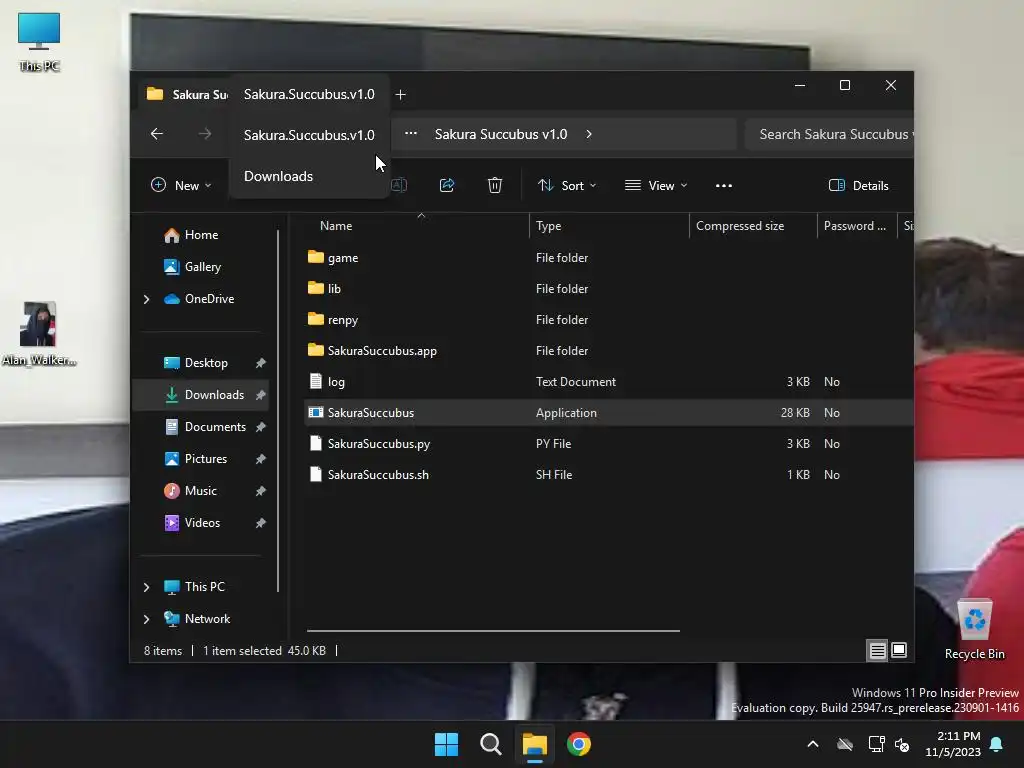The width and height of the screenshot is (1024, 768).
Task: Select the SakuraSuccubus.py file
Action: coord(608,444)
